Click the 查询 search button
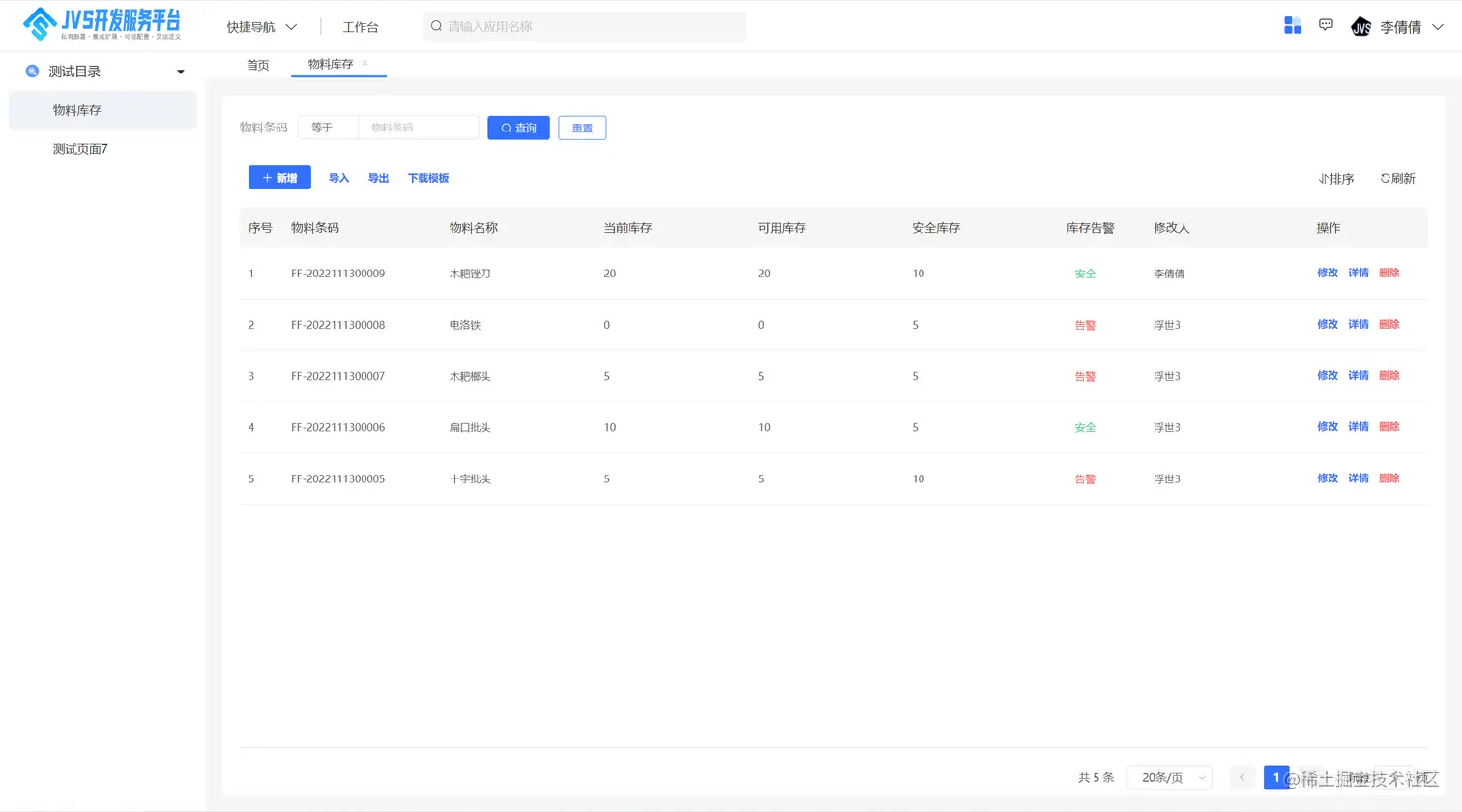The height and width of the screenshot is (812, 1462). pos(518,128)
